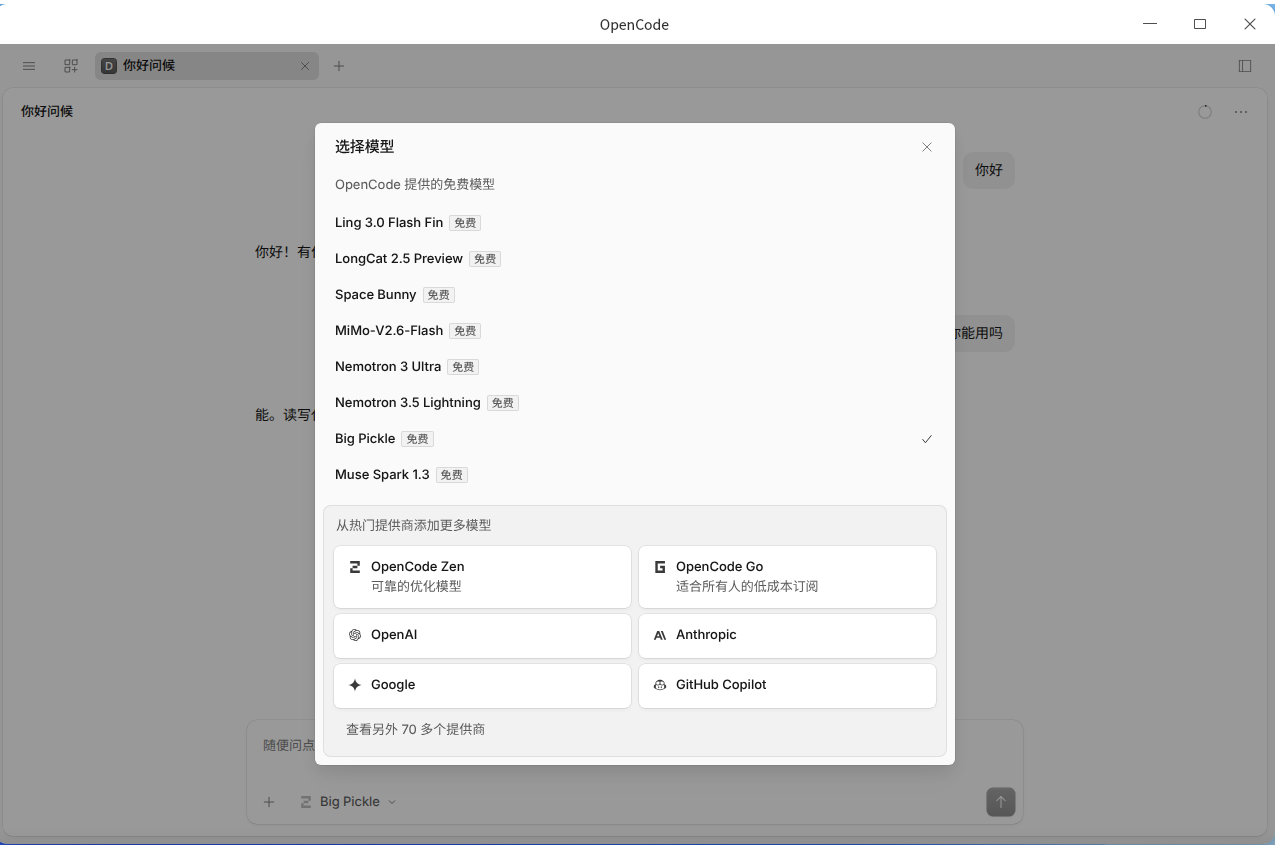The width and height of the screenshot is (1275, 845).
Task: Add a new tab with plus icon
Action: click(339, 66)
